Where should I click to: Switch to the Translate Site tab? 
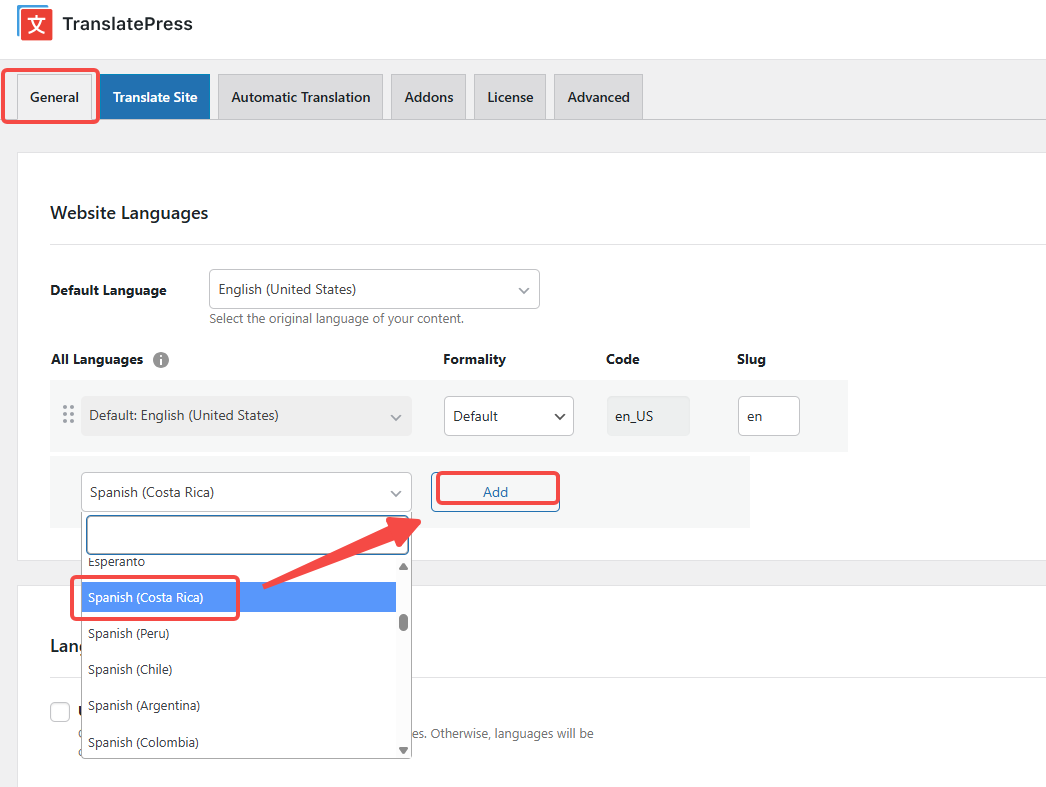click(154, 96)
